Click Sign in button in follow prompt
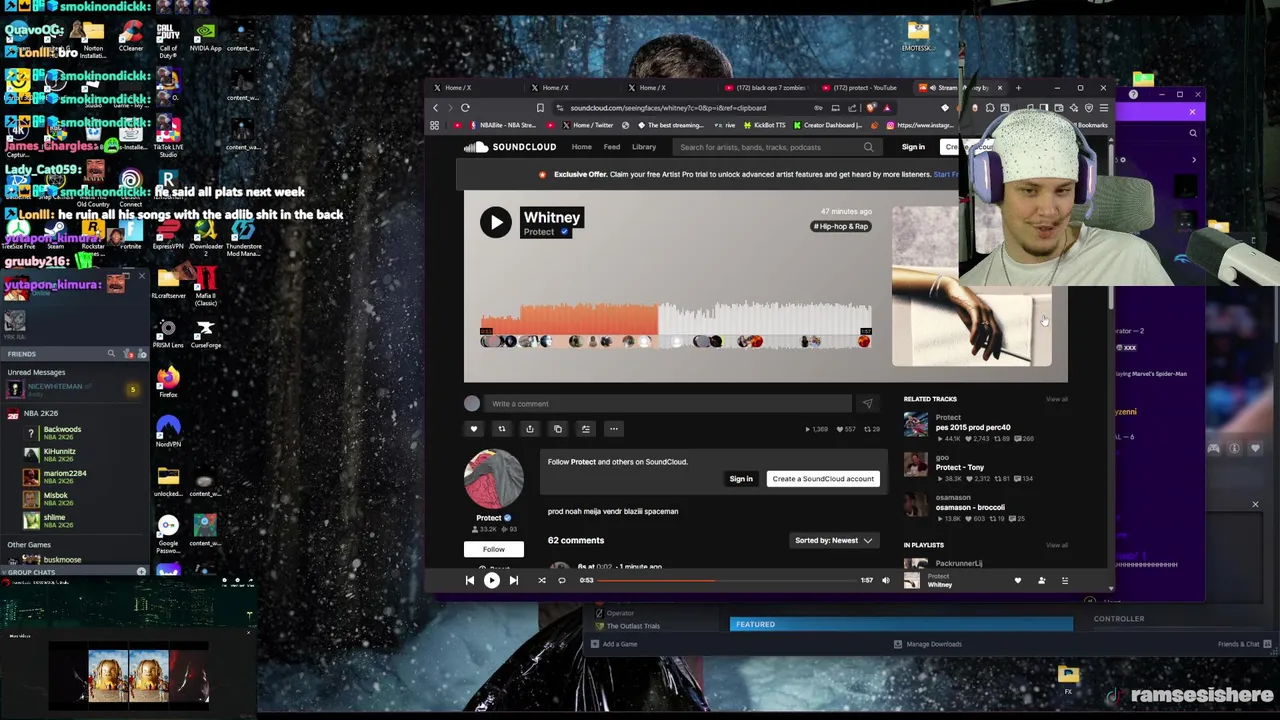This screenshot has width=1280, height=720. [x=741, y=479]
